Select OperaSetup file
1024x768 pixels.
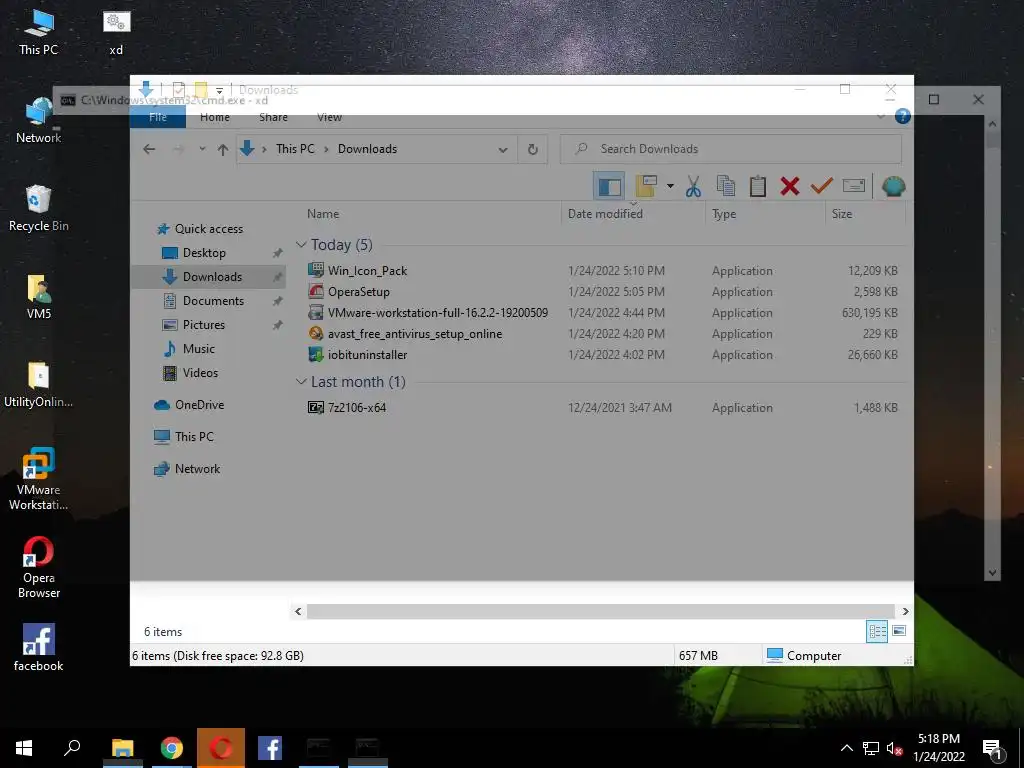pyautogui.click(x=359, y=292)
